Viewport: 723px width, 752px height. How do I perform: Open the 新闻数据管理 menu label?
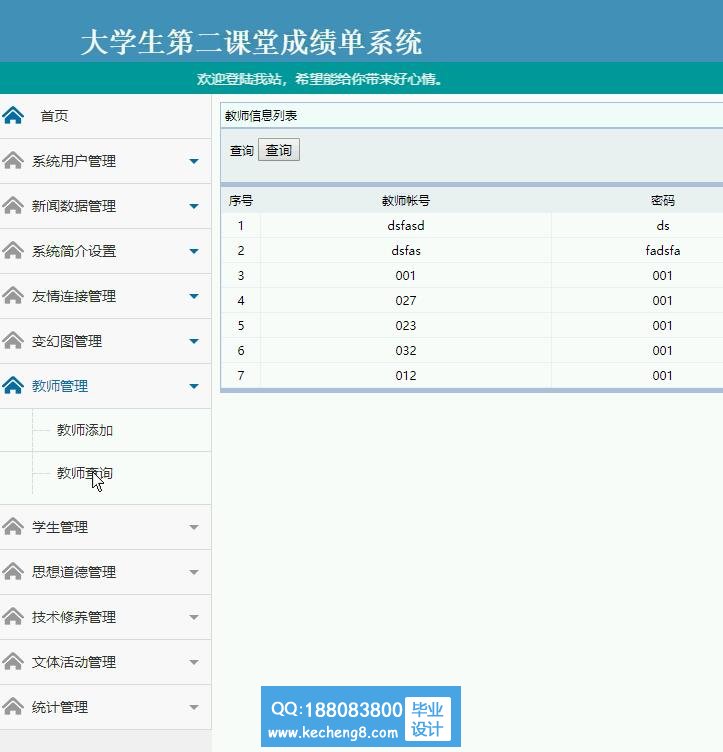(74, 206)
